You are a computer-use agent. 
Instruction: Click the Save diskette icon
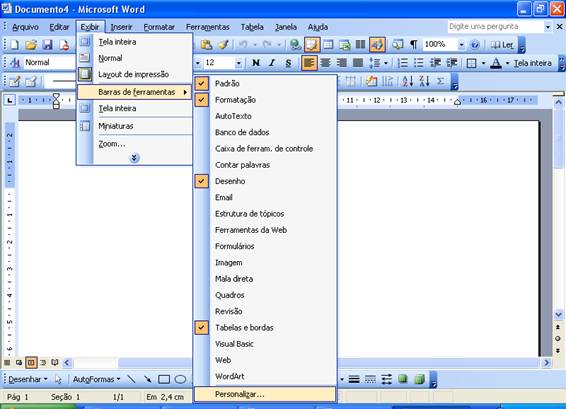48,45
